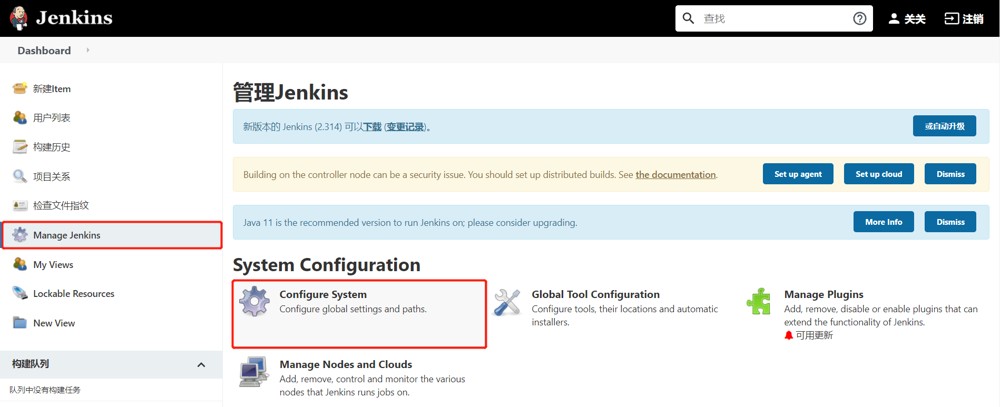Click the System Configuration section heading
The height and width of the screenshot is (407, 1000).
327,265
